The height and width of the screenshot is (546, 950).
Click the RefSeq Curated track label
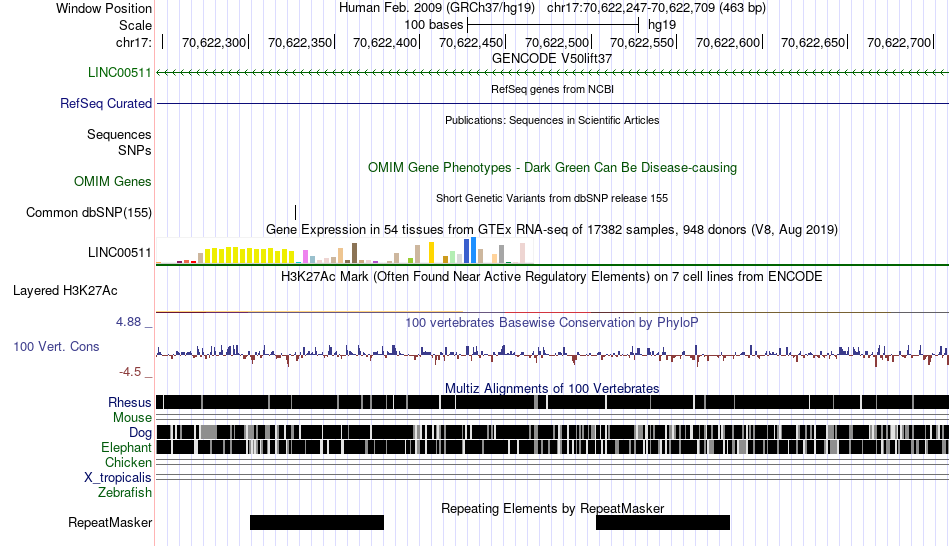105,104
